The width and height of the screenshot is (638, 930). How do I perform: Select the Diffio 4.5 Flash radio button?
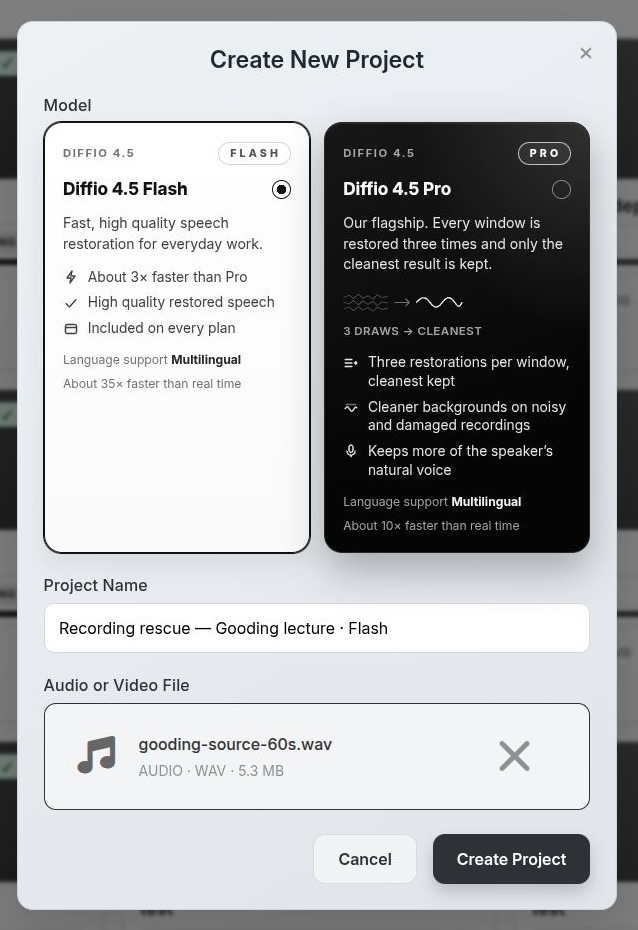click(281, 189)
